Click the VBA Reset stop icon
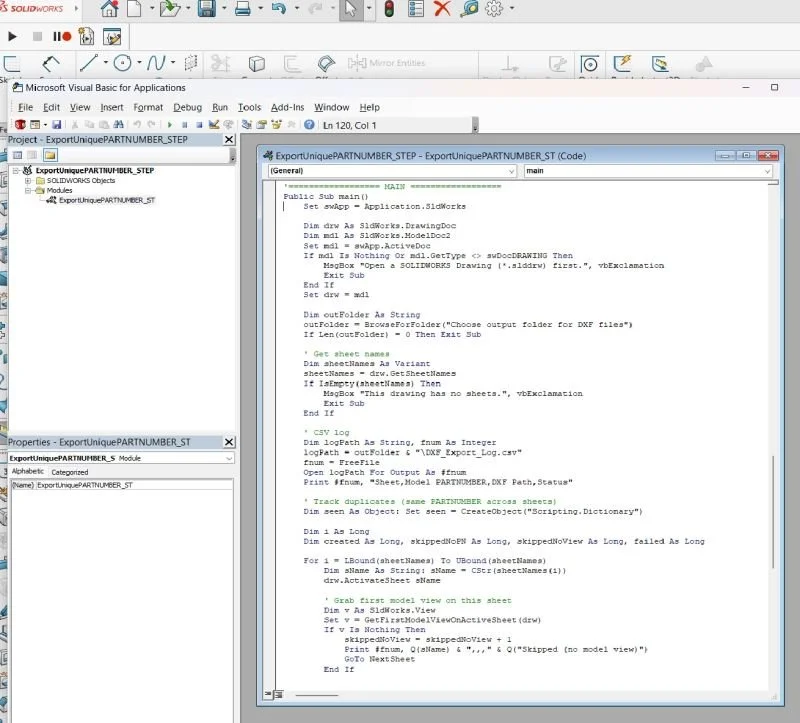The image size is (800, 723). click(199, 124)
